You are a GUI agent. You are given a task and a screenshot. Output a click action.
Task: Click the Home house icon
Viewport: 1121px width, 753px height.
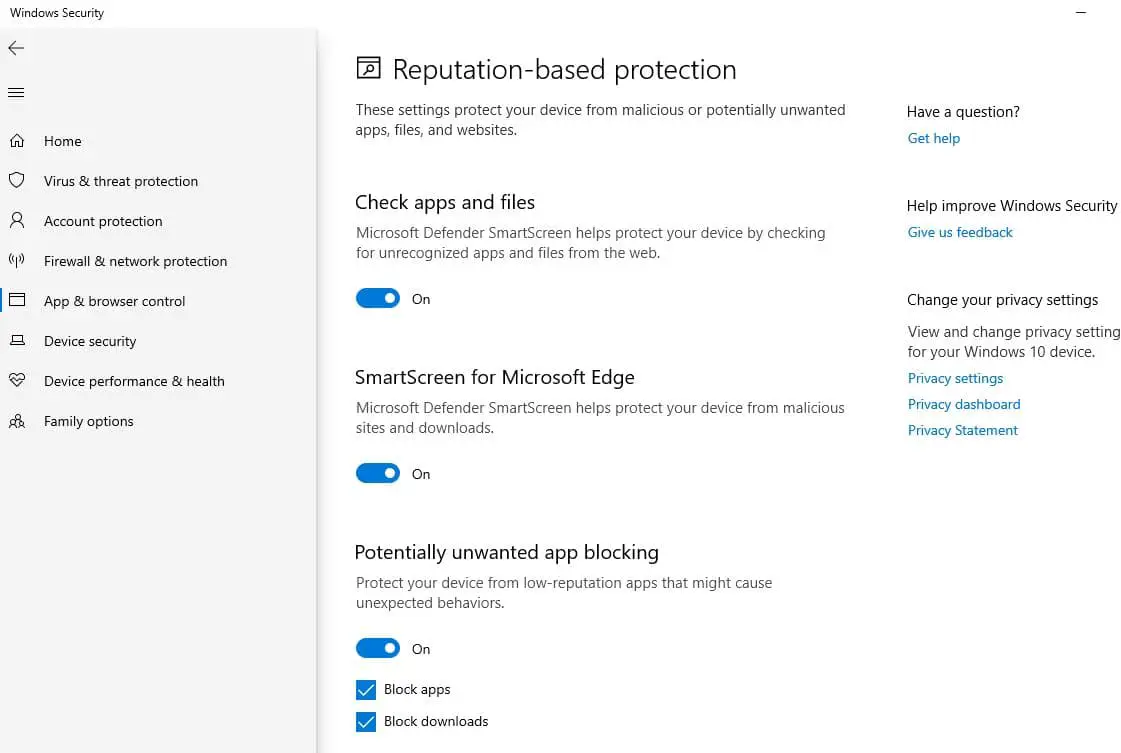[17, 141]
